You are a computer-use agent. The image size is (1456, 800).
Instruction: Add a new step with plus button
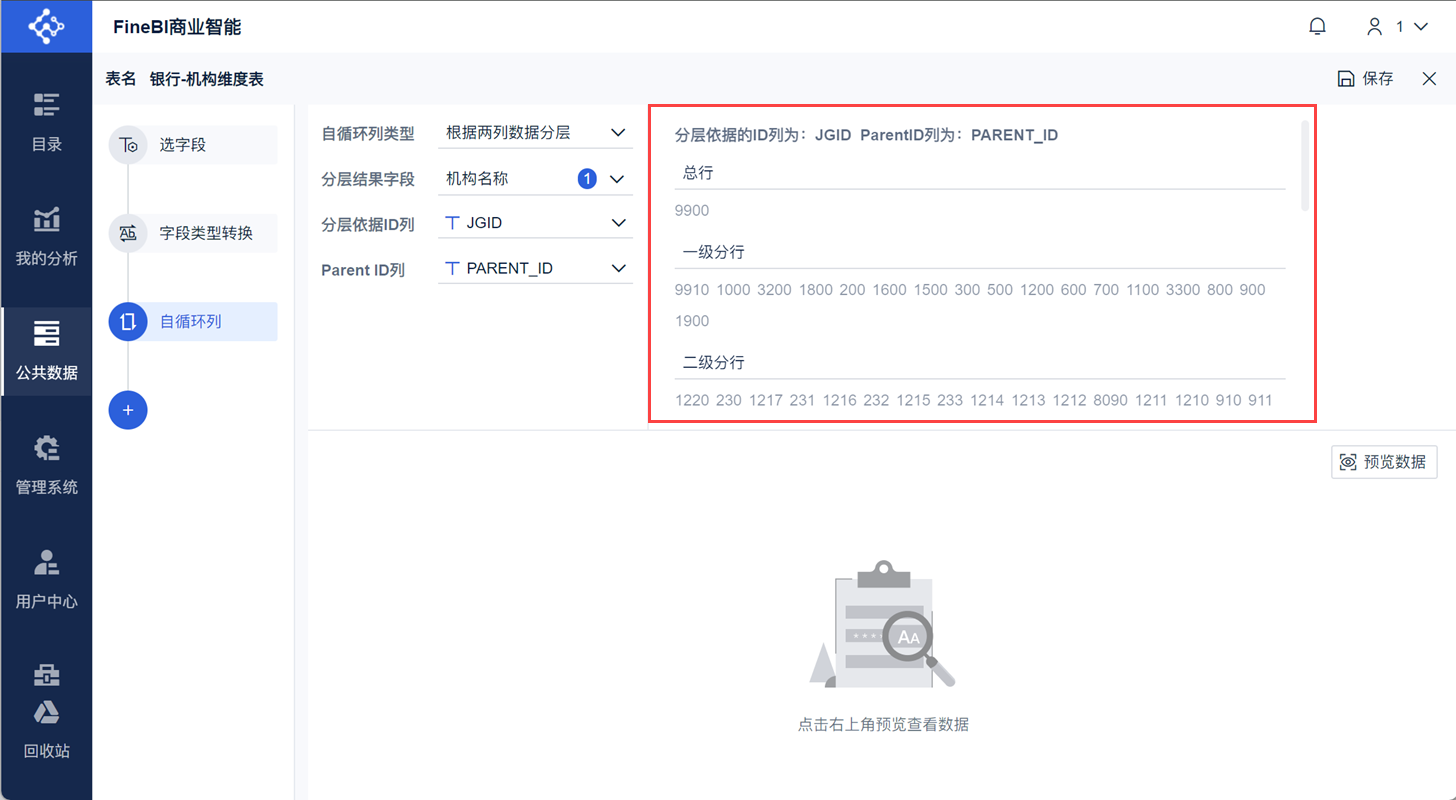(128, 410)
